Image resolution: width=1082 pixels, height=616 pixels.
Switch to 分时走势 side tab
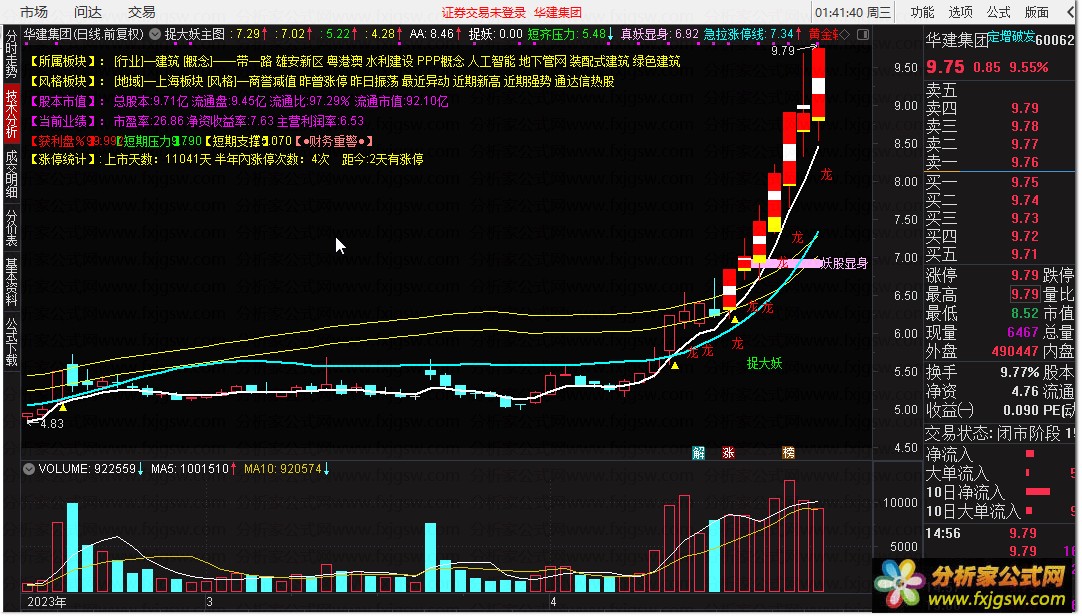point(11,54)
